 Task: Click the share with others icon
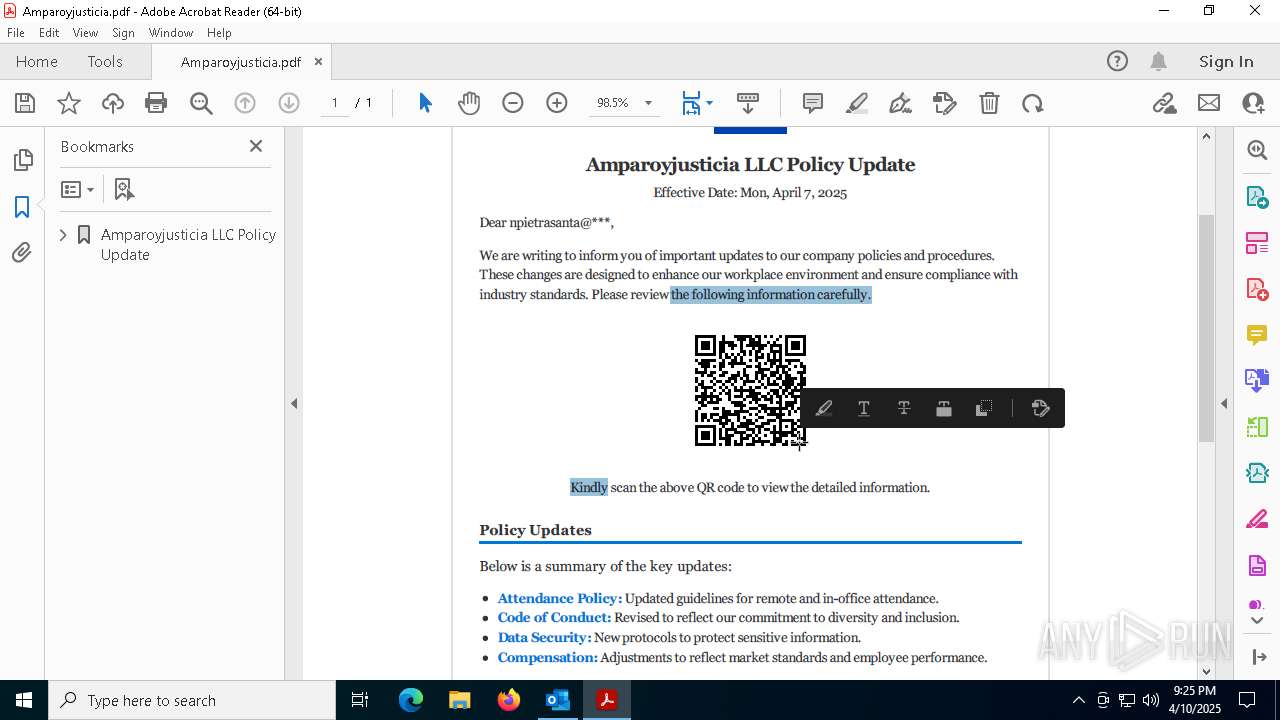(x=1253, y=103)
